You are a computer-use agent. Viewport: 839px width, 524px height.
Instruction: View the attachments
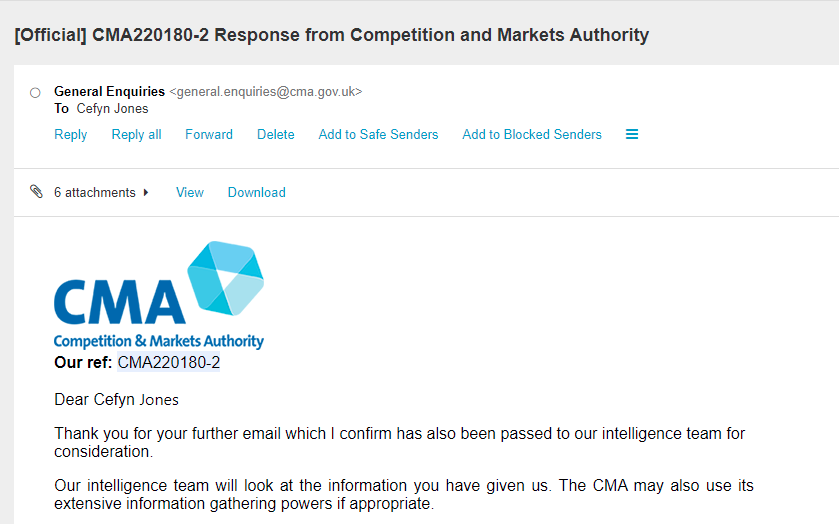tap(190, 192)
